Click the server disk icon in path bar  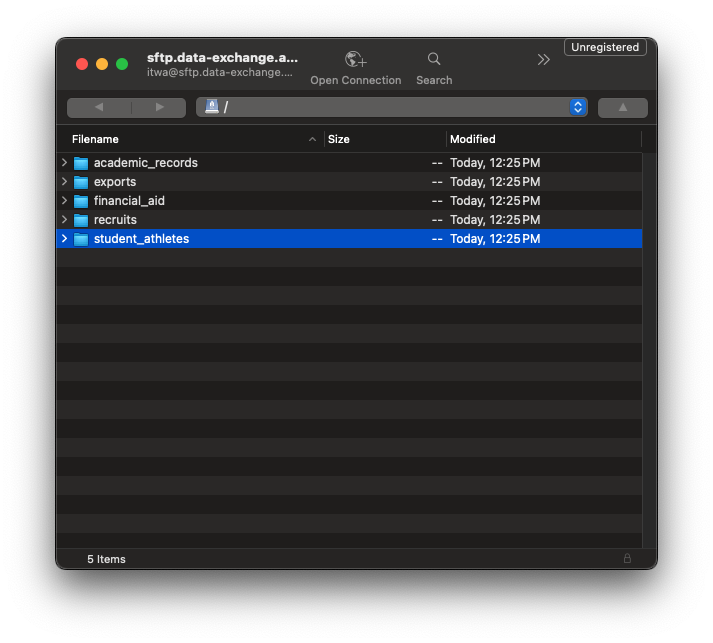212,106
